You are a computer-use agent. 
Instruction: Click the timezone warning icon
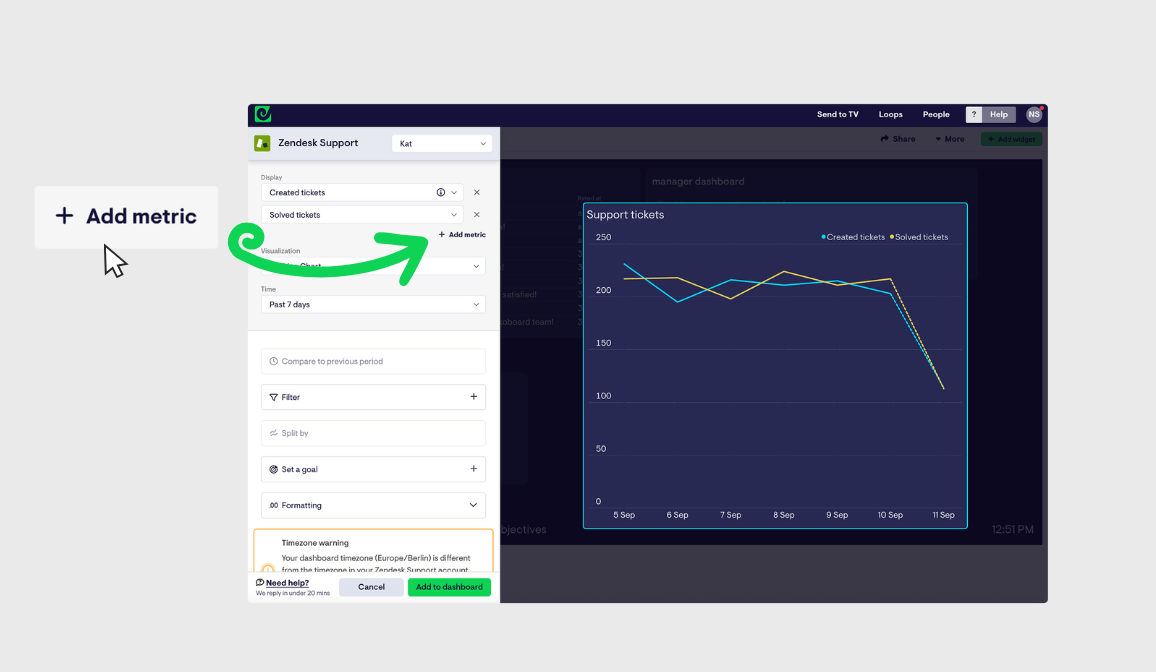[x=268, y=569]
